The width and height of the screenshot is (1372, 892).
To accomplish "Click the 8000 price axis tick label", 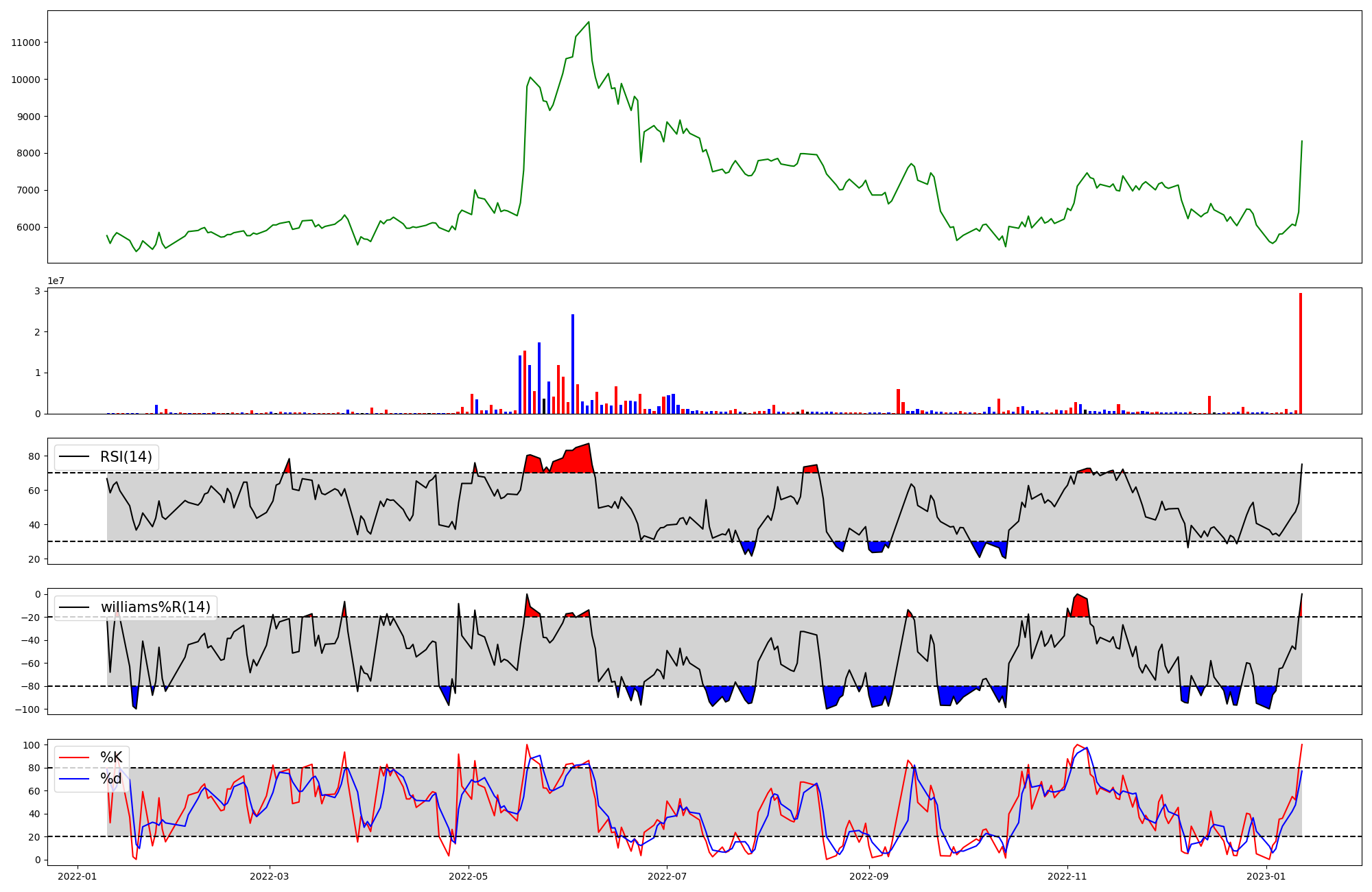I will point(28,154).
